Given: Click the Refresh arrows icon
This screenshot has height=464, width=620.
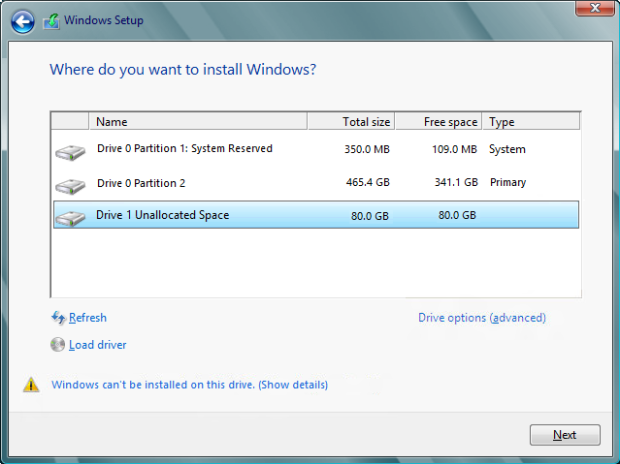Looking at the screenshot, I should coord(59,318).
